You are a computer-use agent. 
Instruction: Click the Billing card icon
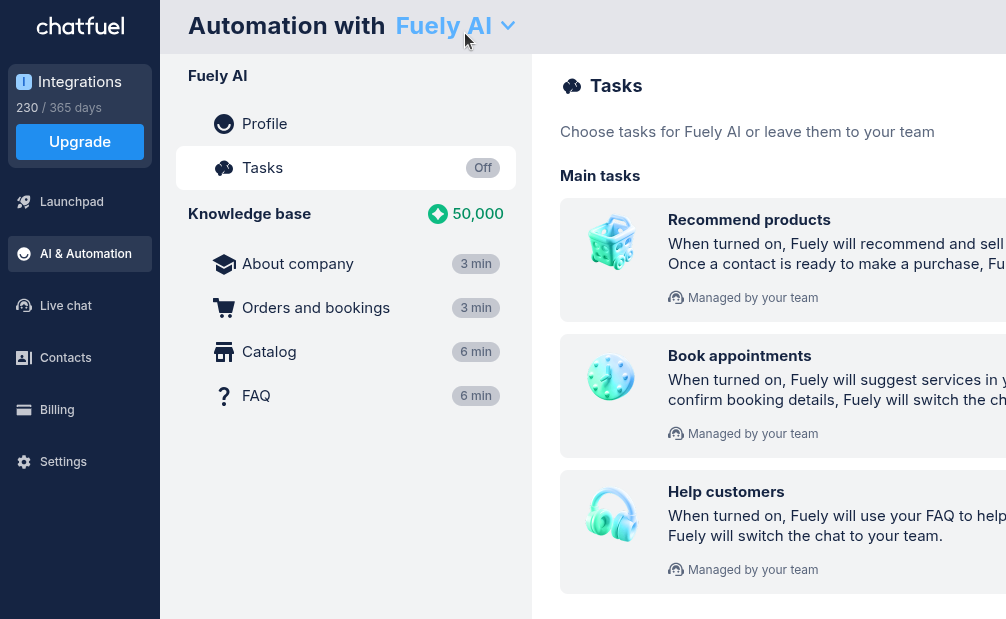[x=24, y=410]
